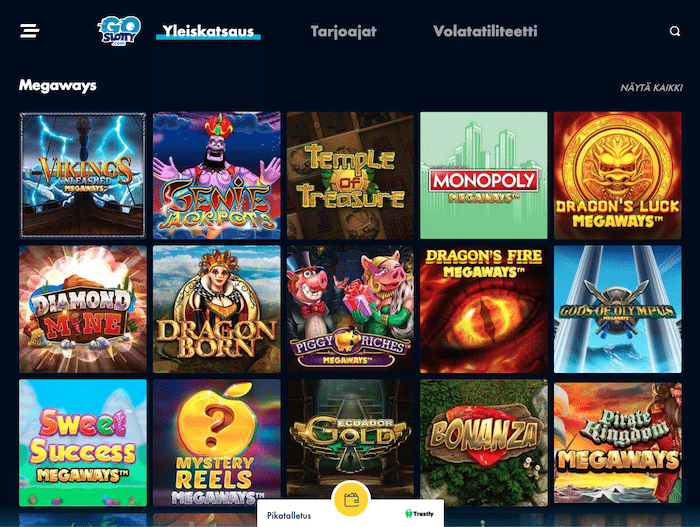This screenshot has width=700, height=527.
Task: Open the Piggy Riches Megaways tile
Action: pyautogui.click(x=350, y=309)
